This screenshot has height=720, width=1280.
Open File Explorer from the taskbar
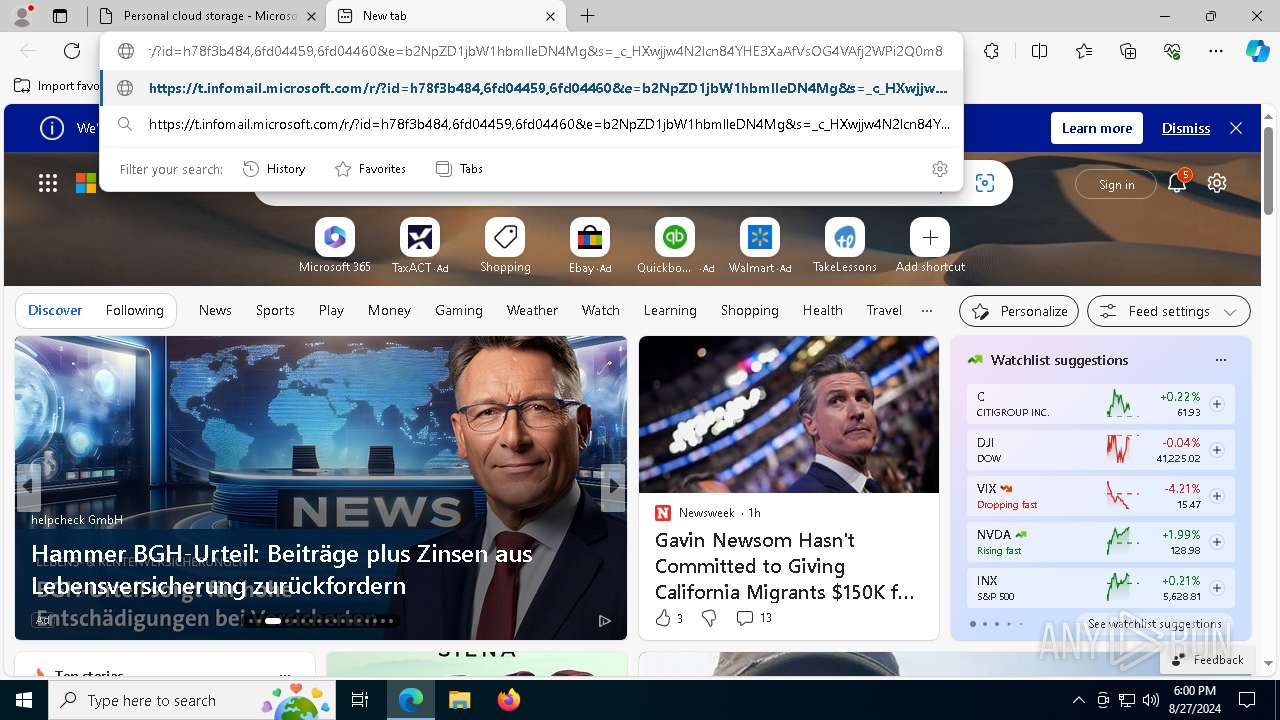click(x=459, y=700)
